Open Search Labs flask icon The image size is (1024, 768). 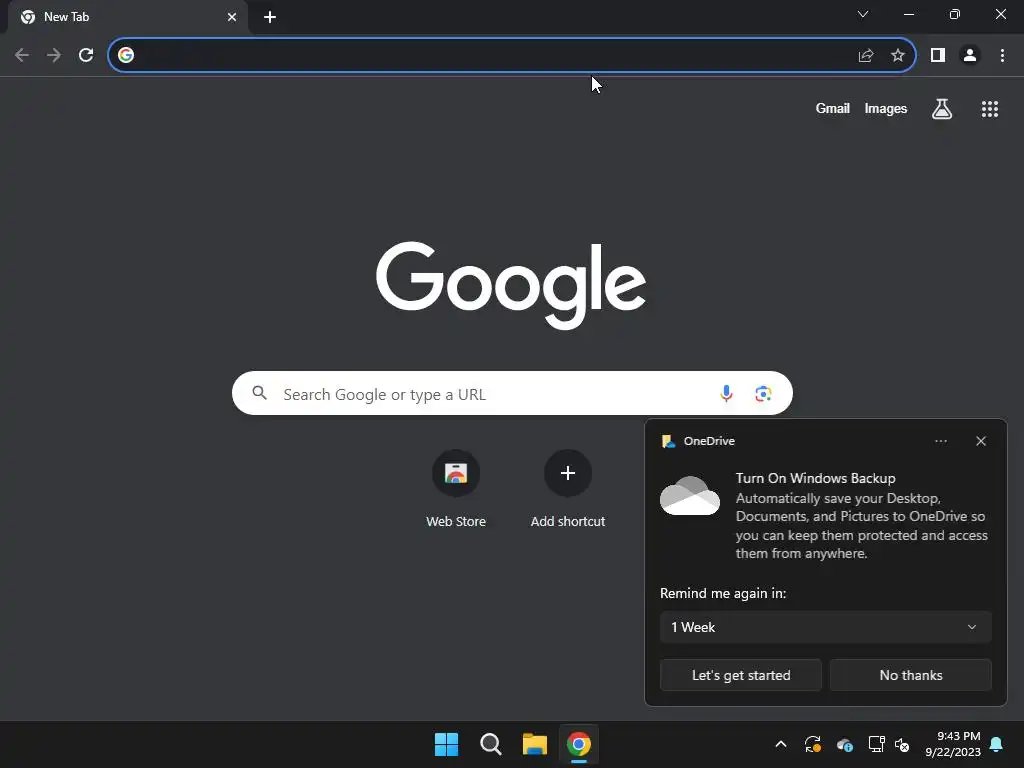pos(942,109)
